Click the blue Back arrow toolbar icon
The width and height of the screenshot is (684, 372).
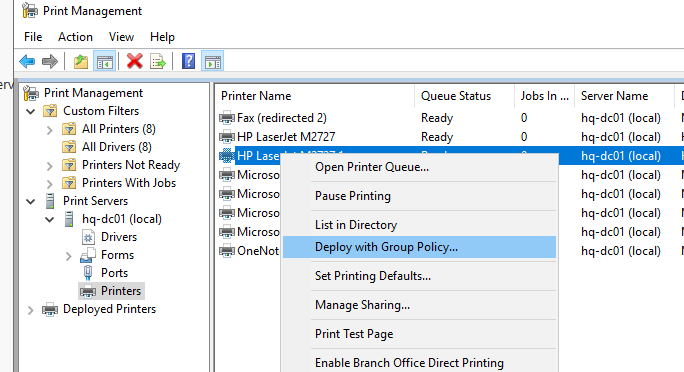27,61
